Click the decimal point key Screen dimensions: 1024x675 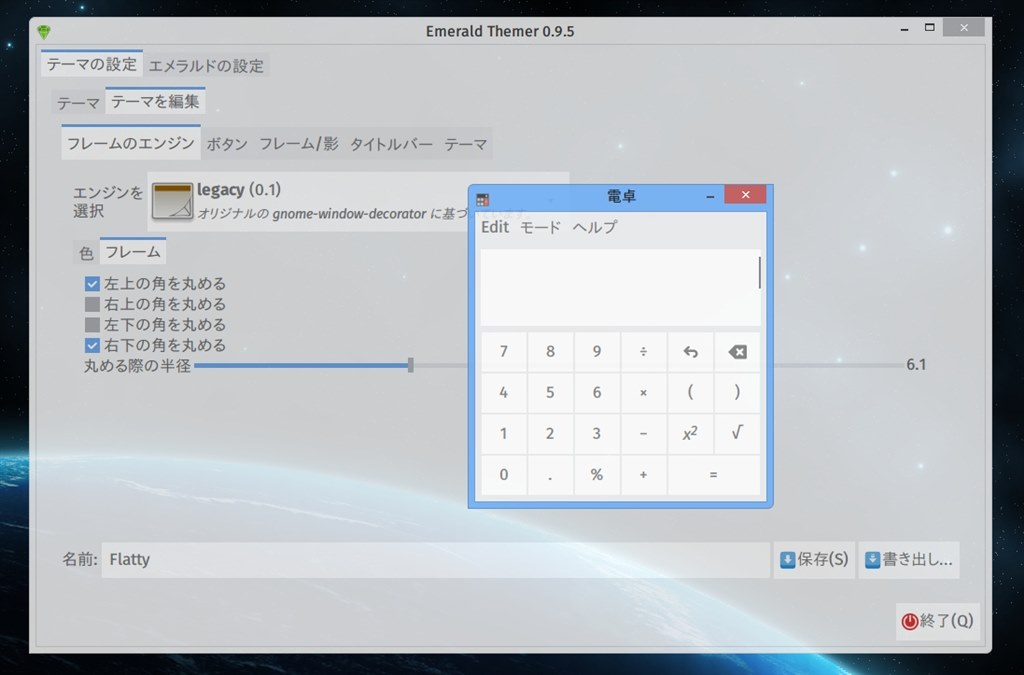(x=551, y=475)
